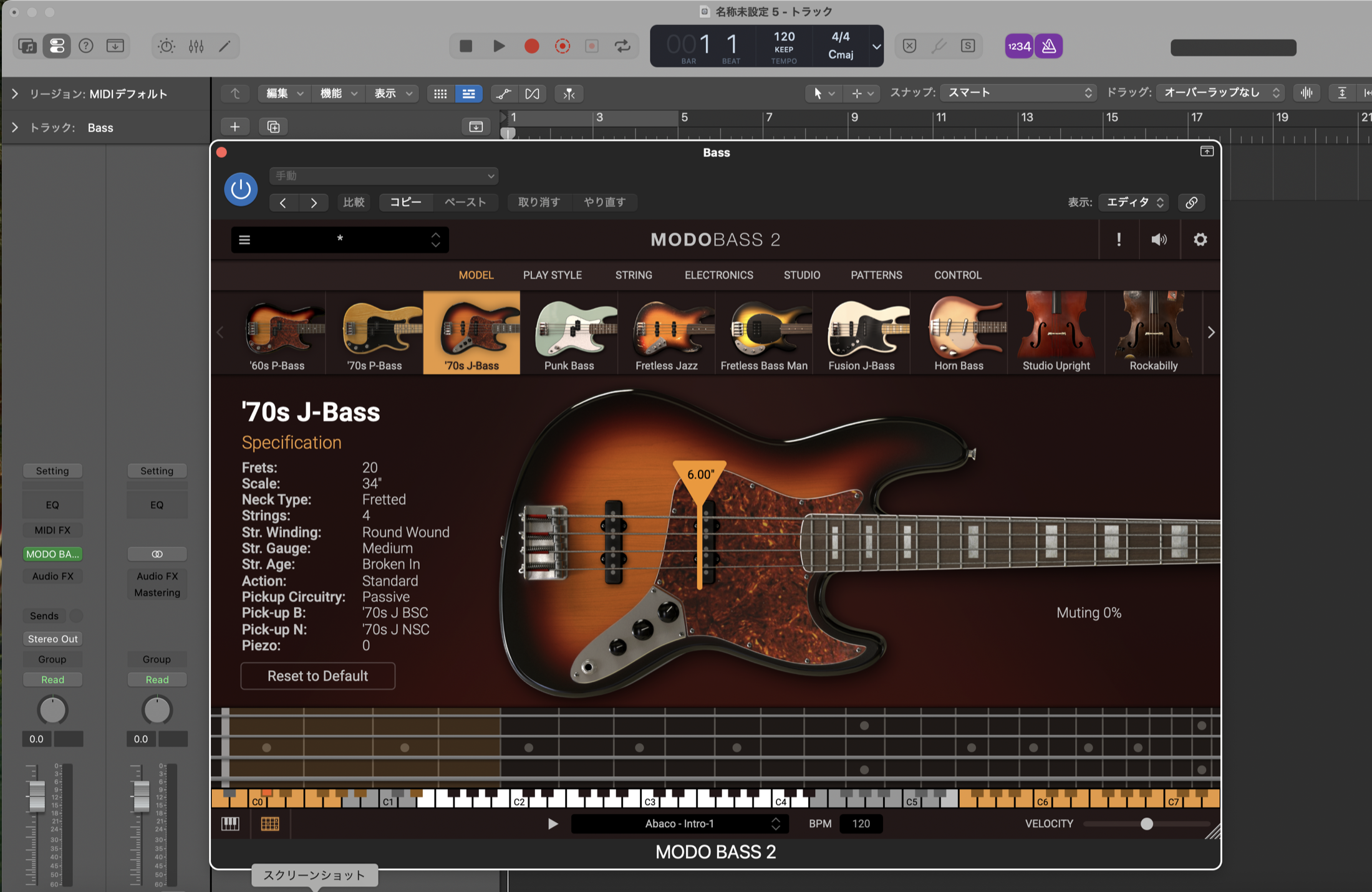Open Quick Help question mark icon
Viewport: 1372px width, 892px height.
click(x=86, y=46)
